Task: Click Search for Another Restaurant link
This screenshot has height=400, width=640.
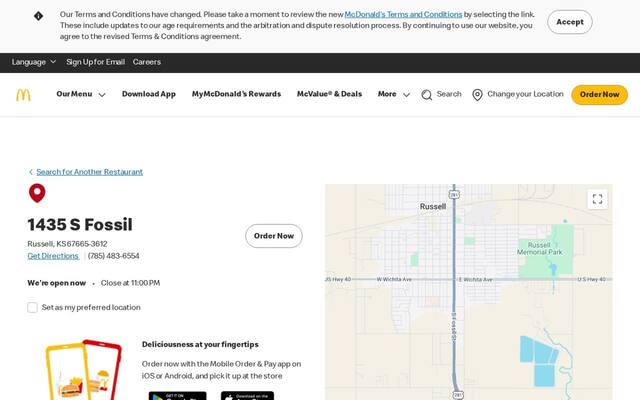Action: tap(89, 172)
